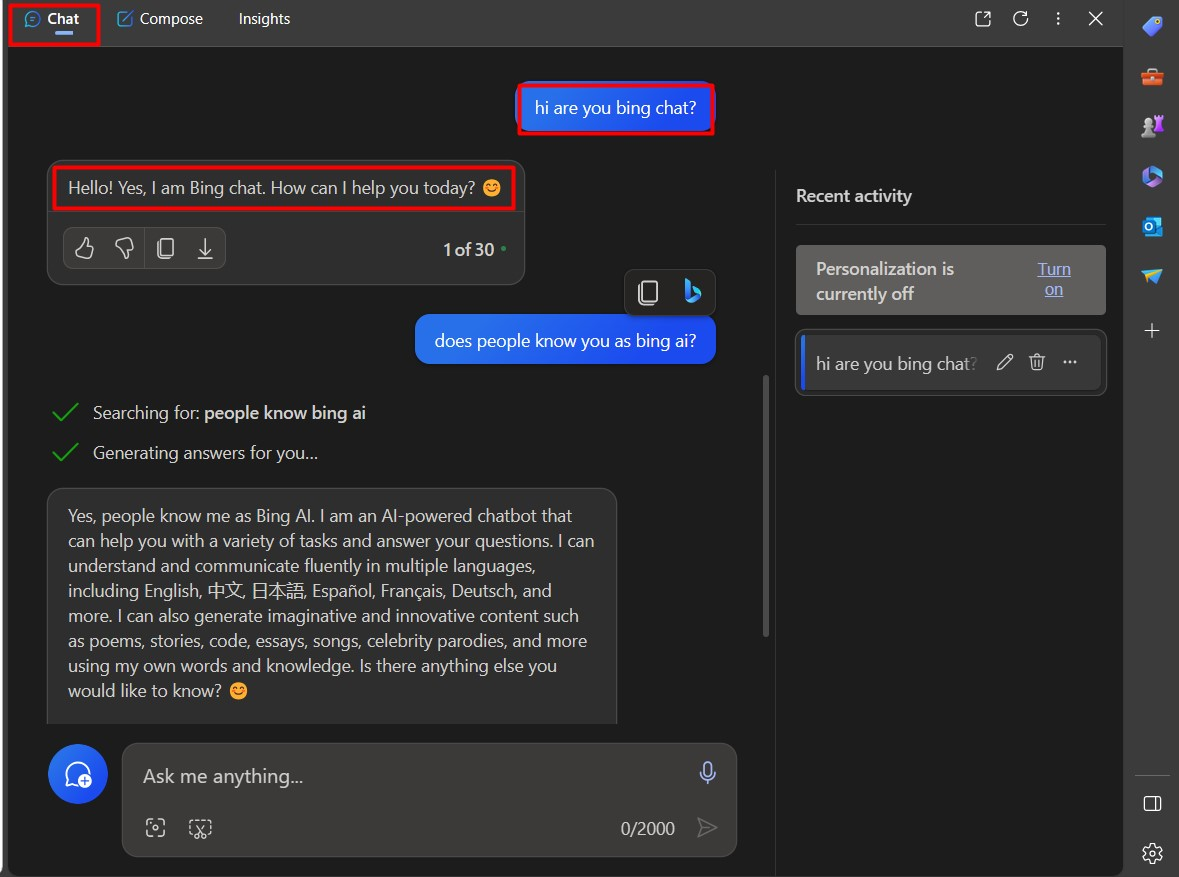Open the three-dot more options menu in header

(1058, 19)
